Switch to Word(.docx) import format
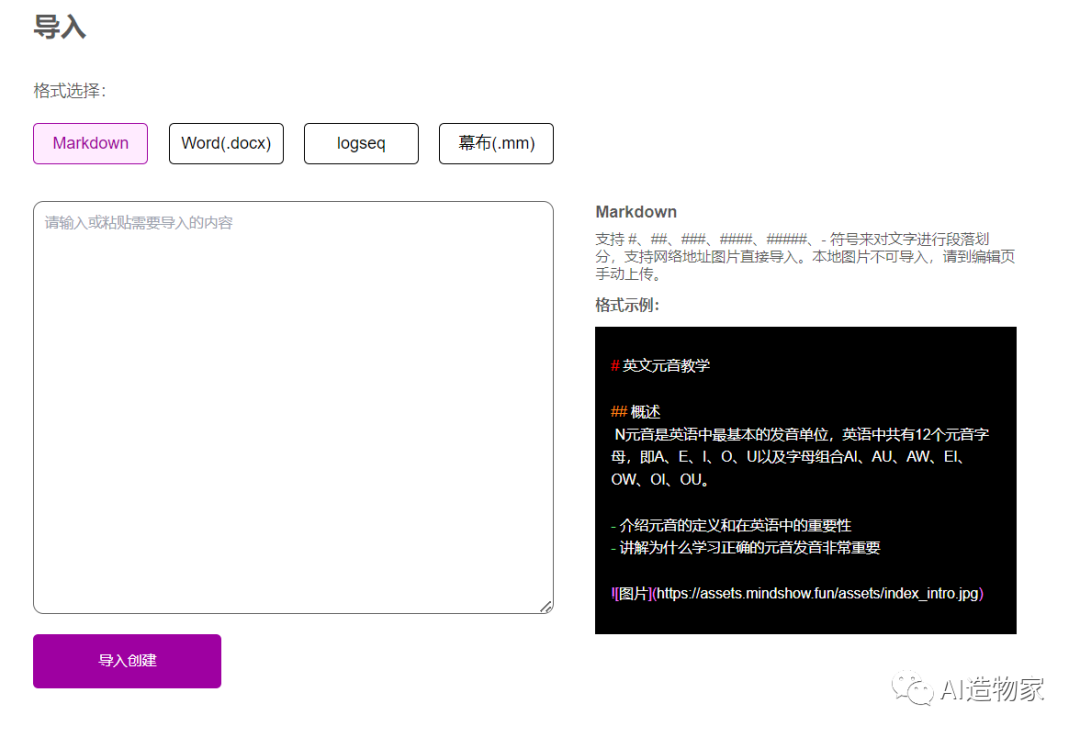 (226, 143)
